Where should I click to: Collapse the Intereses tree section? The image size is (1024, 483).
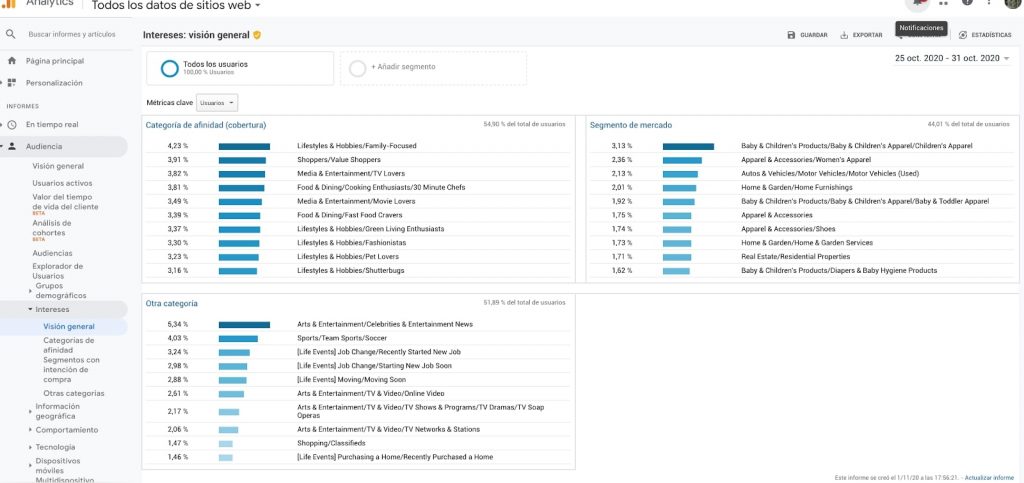point(30,309)
